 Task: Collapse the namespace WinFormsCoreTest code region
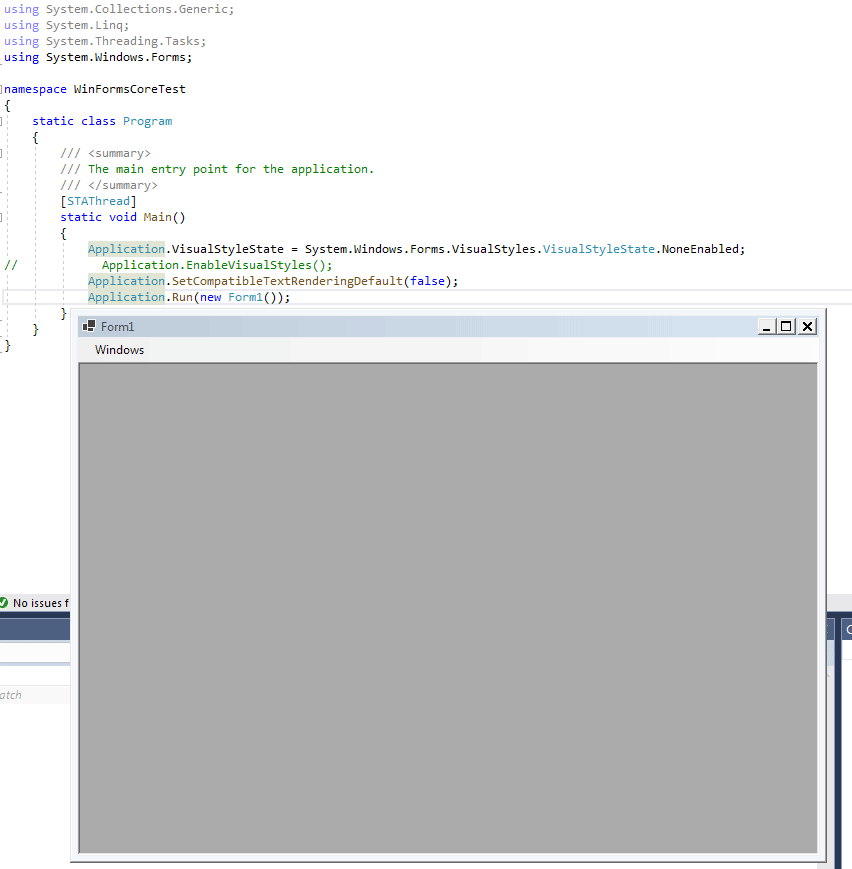coord(2,88)
